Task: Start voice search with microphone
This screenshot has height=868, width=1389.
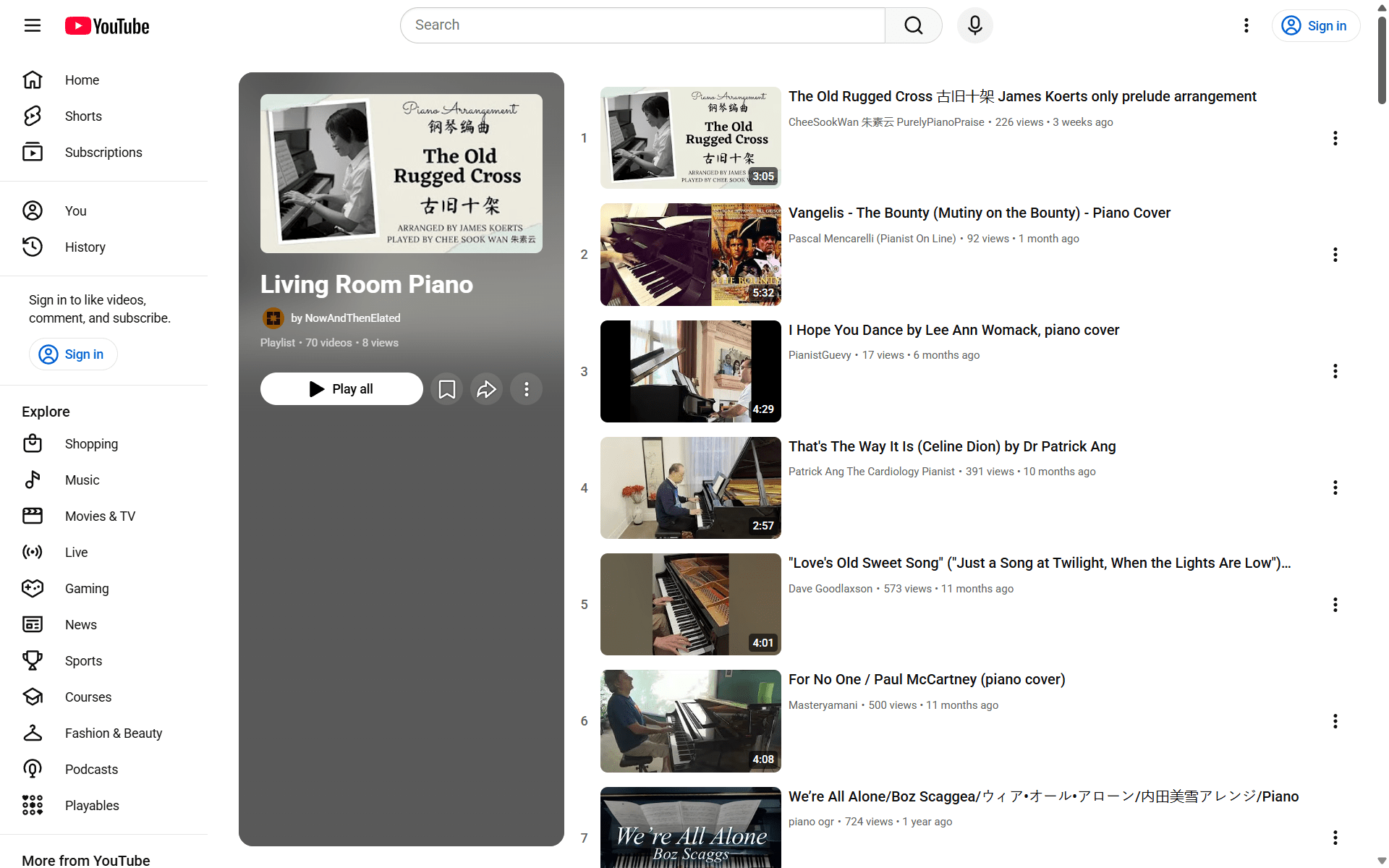Action: click(x=974, y=25)
